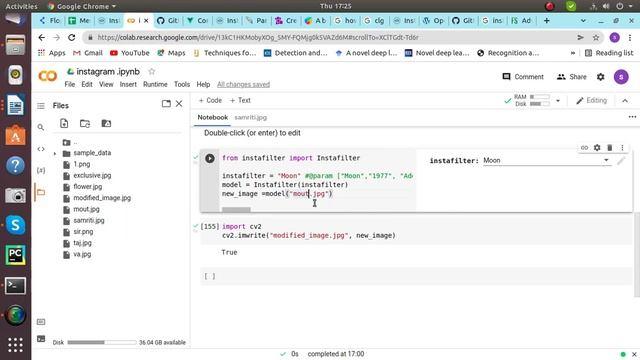
Task: Open the File menu
Action: tap(70, 84)
